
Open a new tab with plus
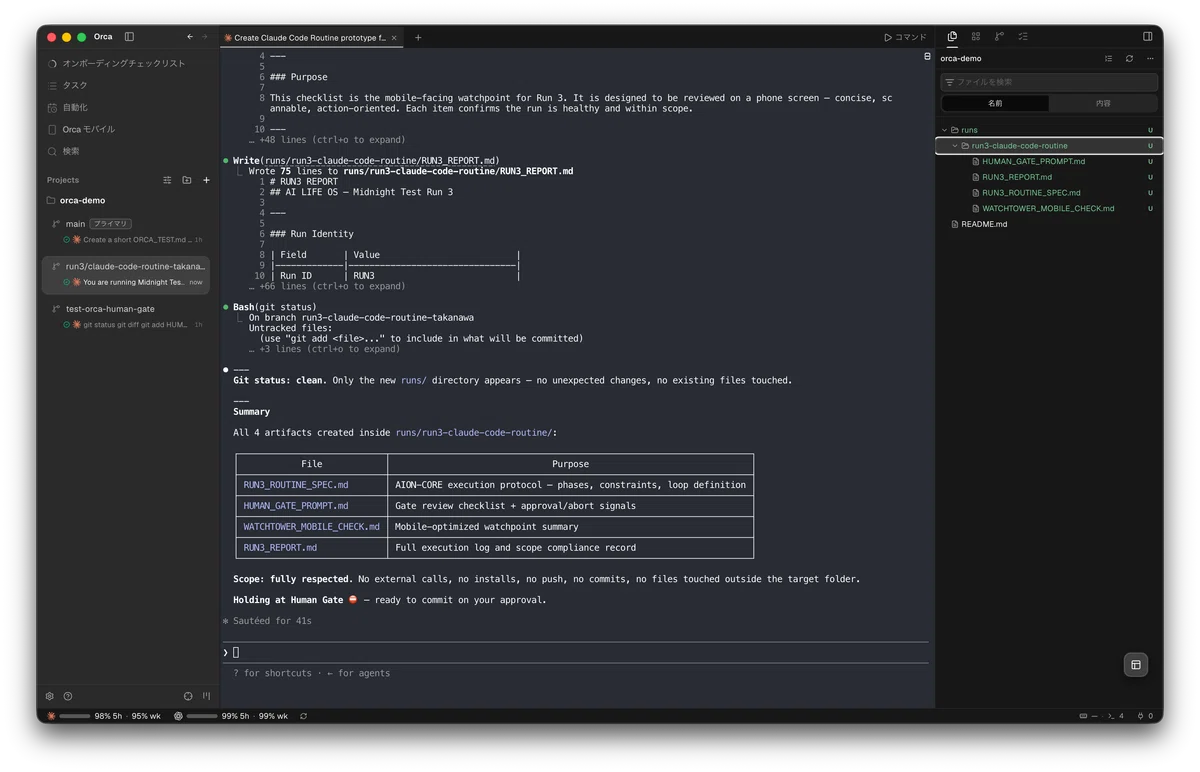pyautogui.click(x=418, y=38)
